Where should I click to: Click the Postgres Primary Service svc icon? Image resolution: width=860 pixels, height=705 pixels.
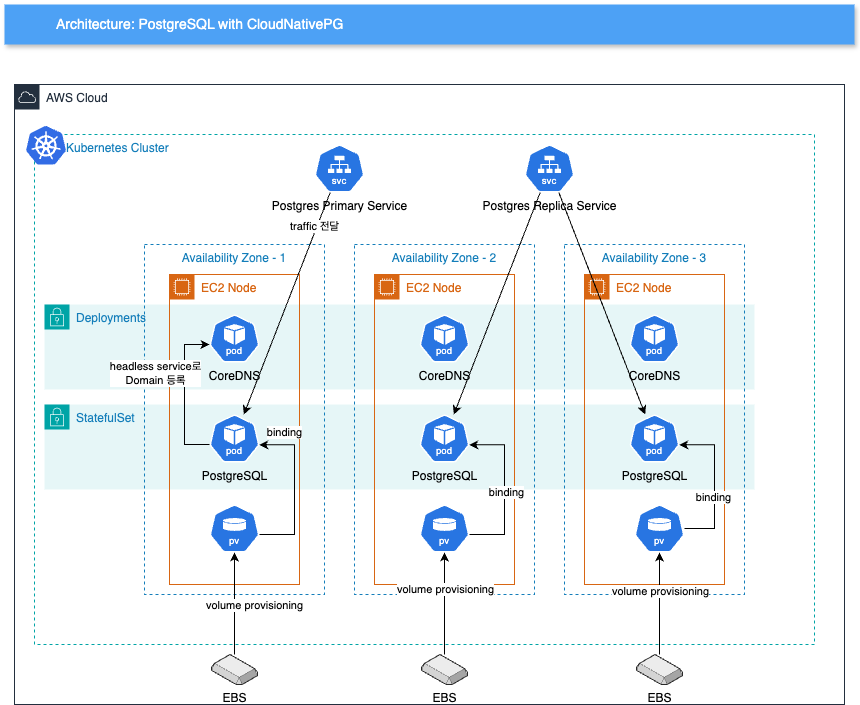(x=340, y=169)
